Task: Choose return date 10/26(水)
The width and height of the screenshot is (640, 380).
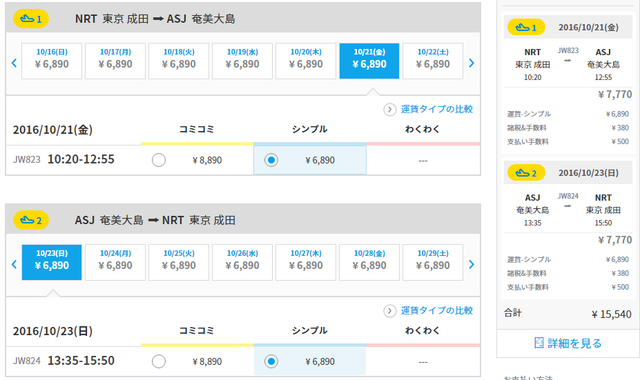Action: pyautogui.click(x=242, y=262)
